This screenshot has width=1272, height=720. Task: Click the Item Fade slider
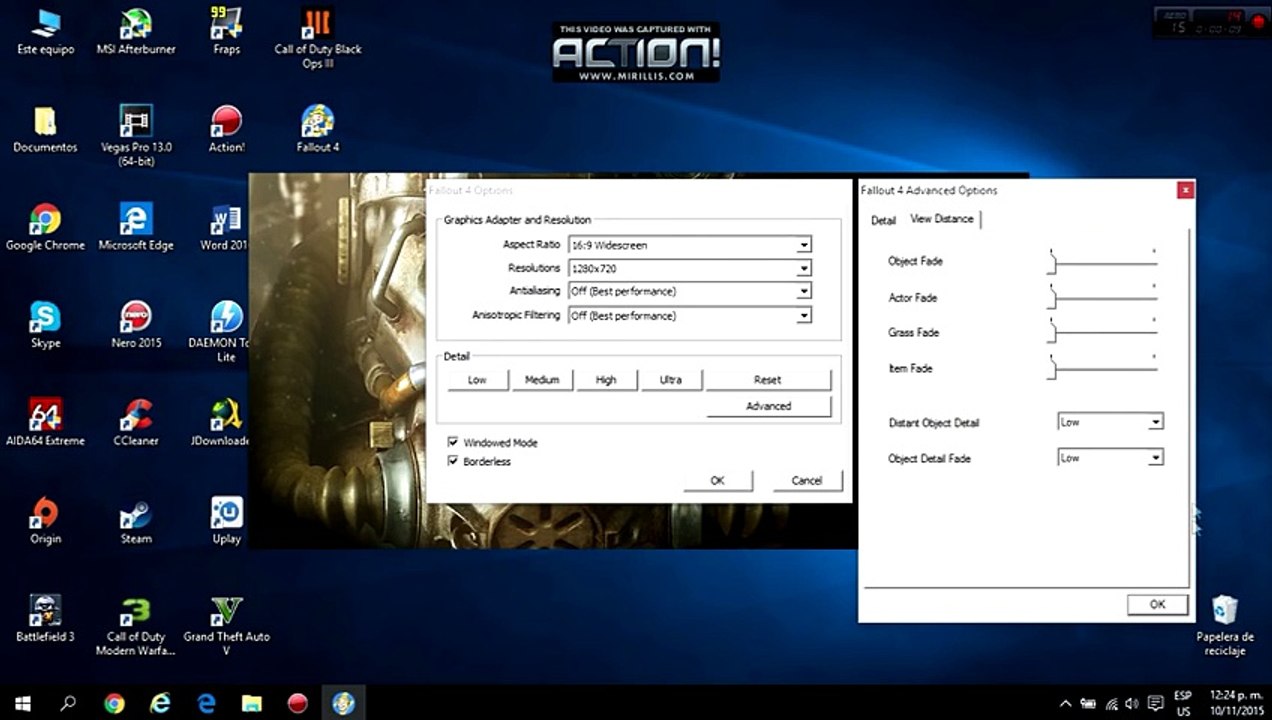pyautogui.click(x=1103, y=369)
